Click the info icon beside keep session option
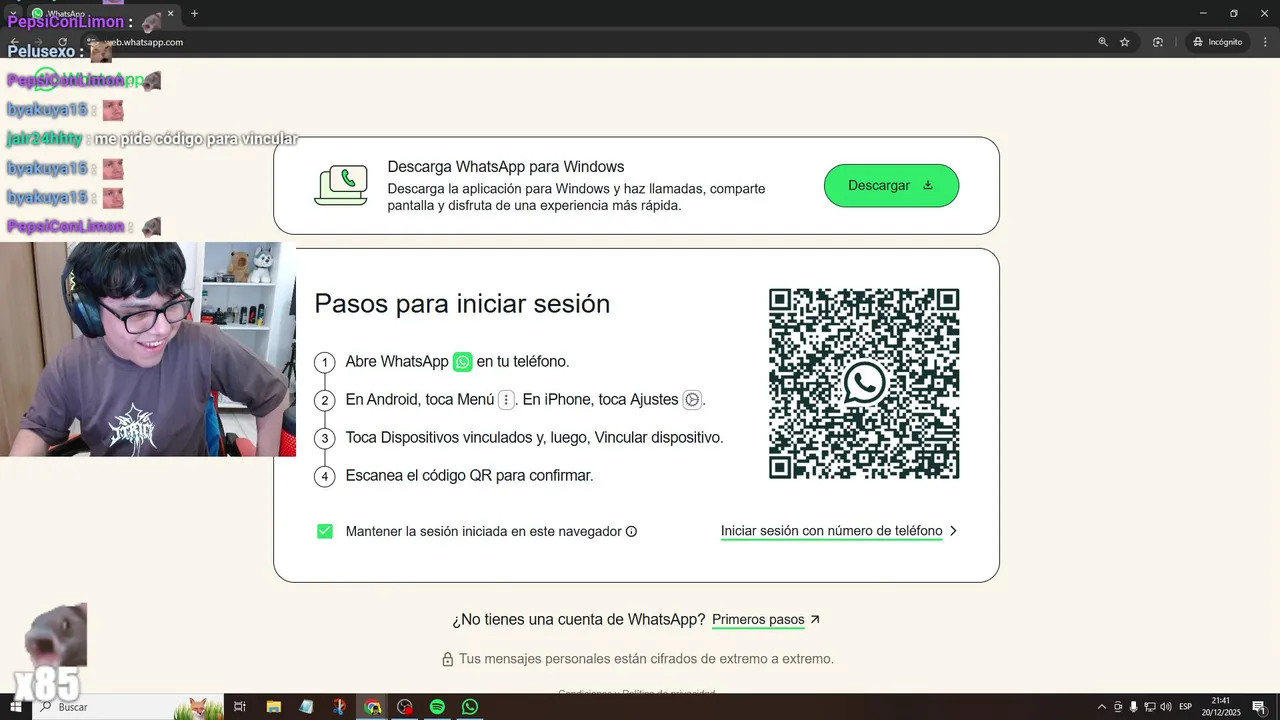This screenshot has width=1280, height=720. (631, 532)
